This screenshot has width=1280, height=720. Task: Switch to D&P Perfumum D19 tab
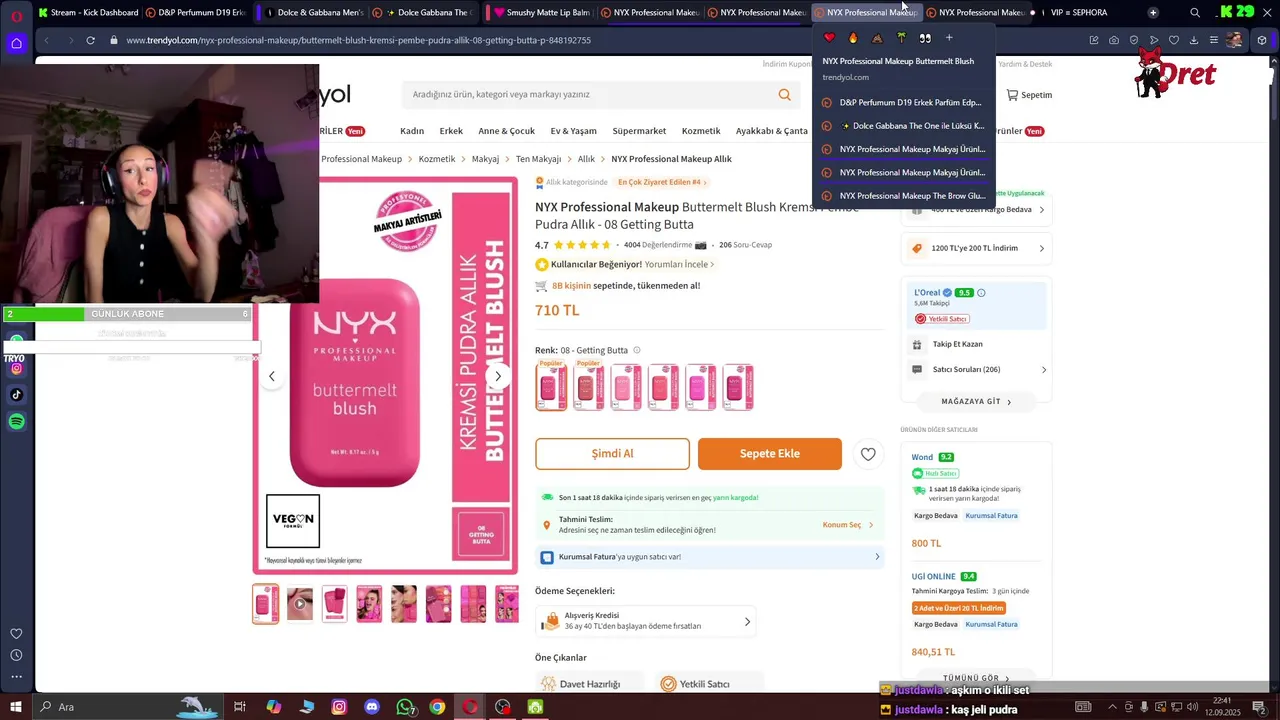click(195, 13)
